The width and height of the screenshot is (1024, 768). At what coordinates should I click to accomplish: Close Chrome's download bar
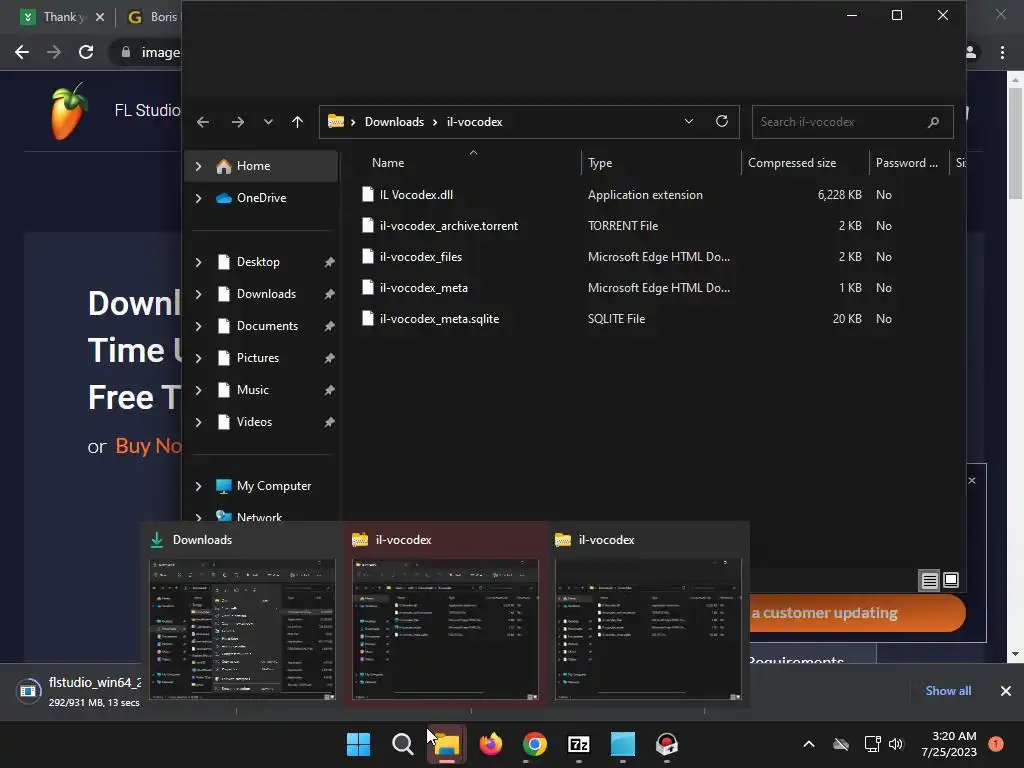click(x=1006, y=691)
